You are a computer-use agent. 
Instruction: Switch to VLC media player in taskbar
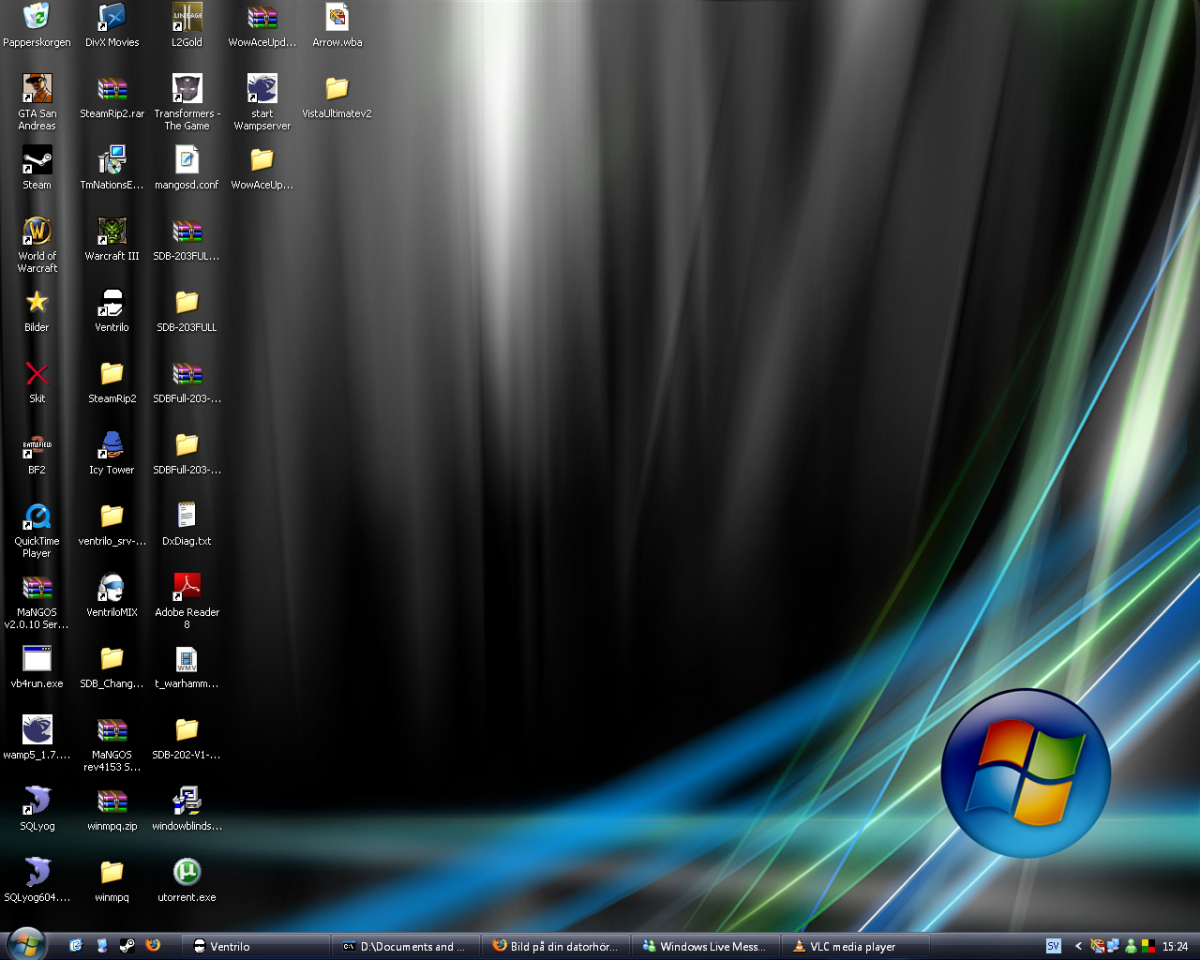856,946
